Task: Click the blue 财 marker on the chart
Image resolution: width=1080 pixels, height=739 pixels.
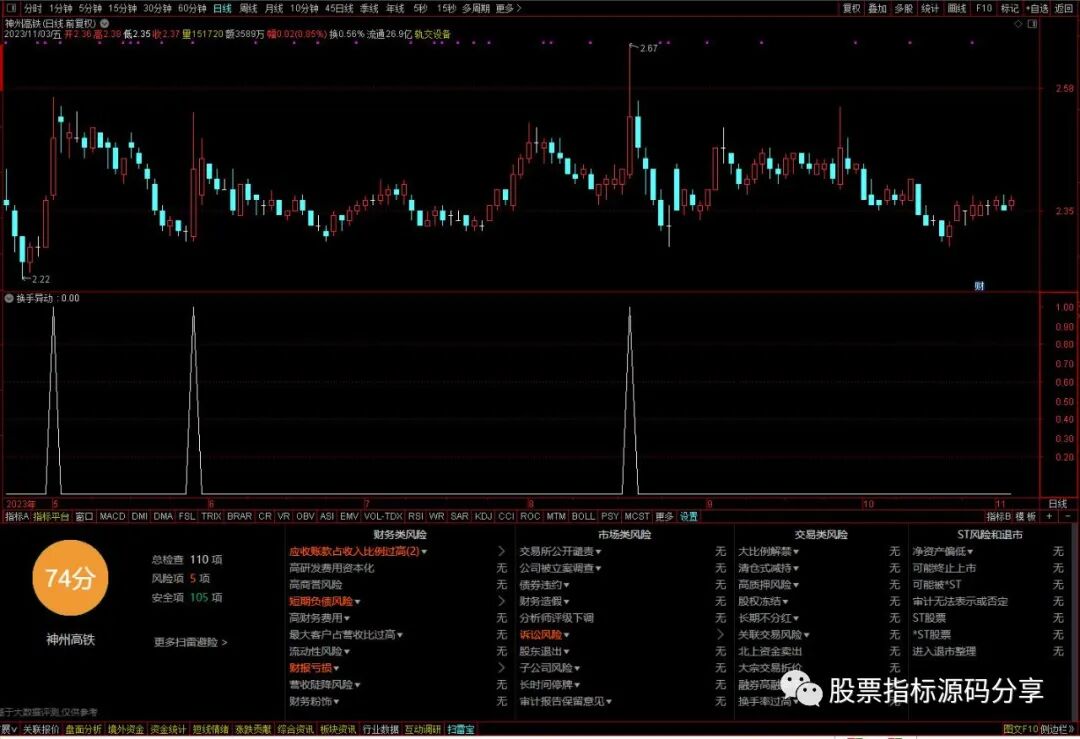Action: pyautogui.click(x=979, y=286)
